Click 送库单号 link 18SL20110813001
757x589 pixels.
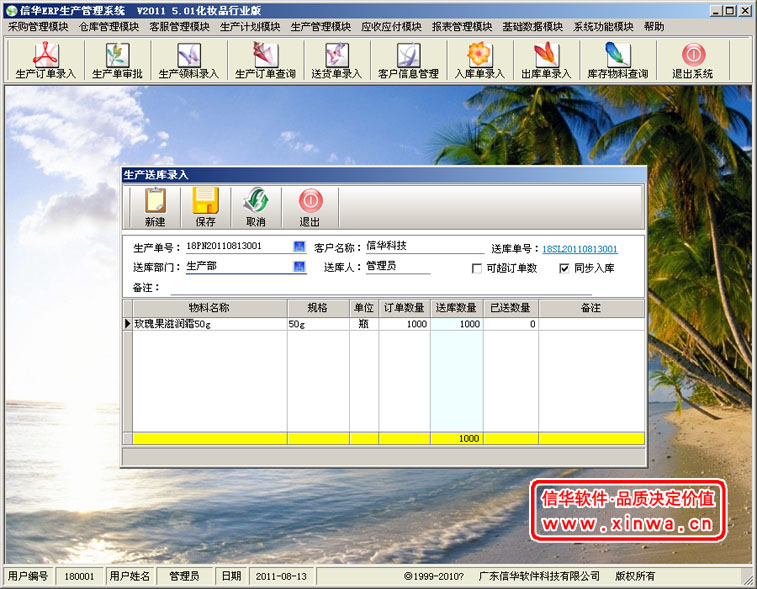pyautogui.click(x=580, y=249)
